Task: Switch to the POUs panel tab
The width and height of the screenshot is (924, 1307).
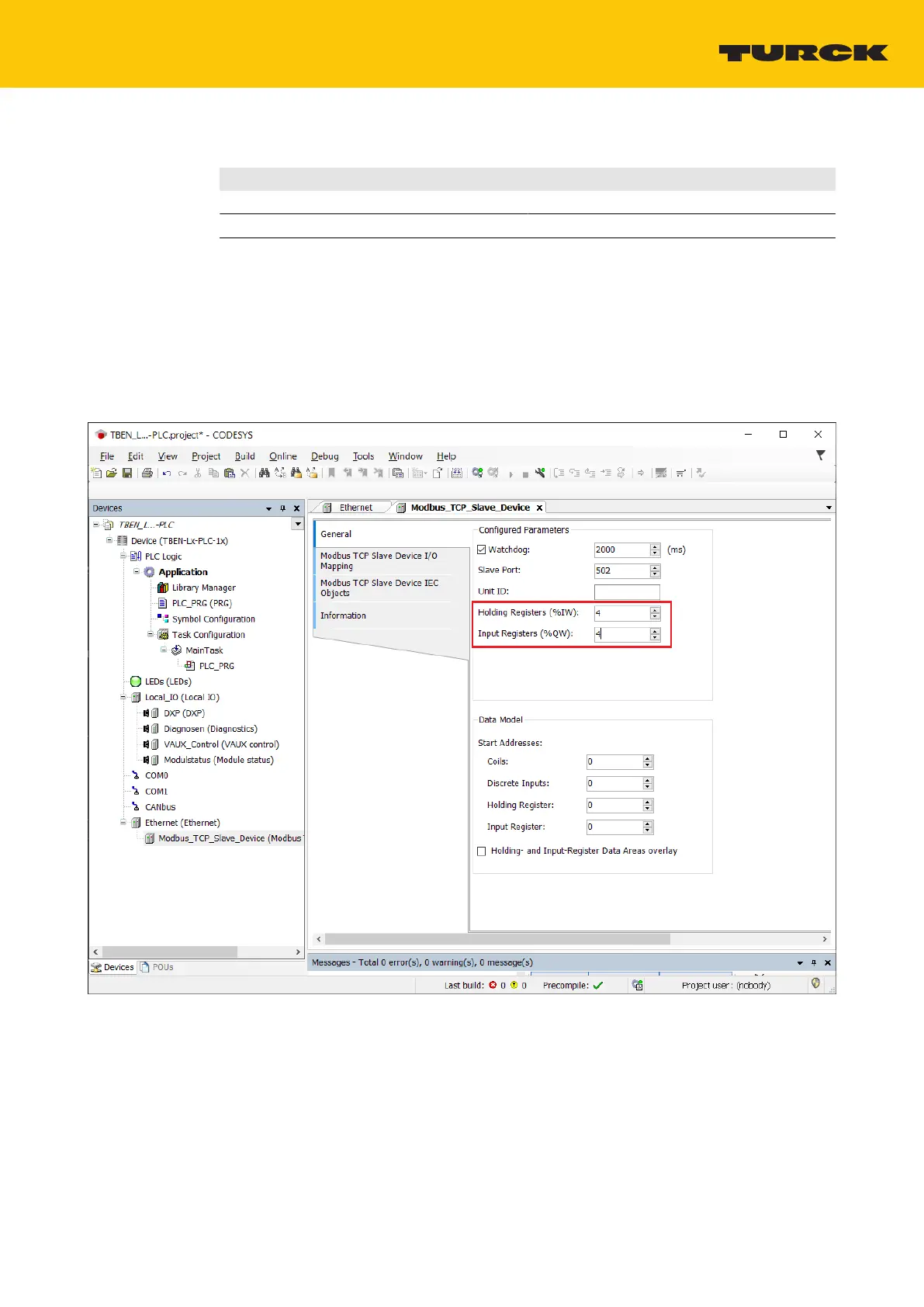Action: point(157,967)
